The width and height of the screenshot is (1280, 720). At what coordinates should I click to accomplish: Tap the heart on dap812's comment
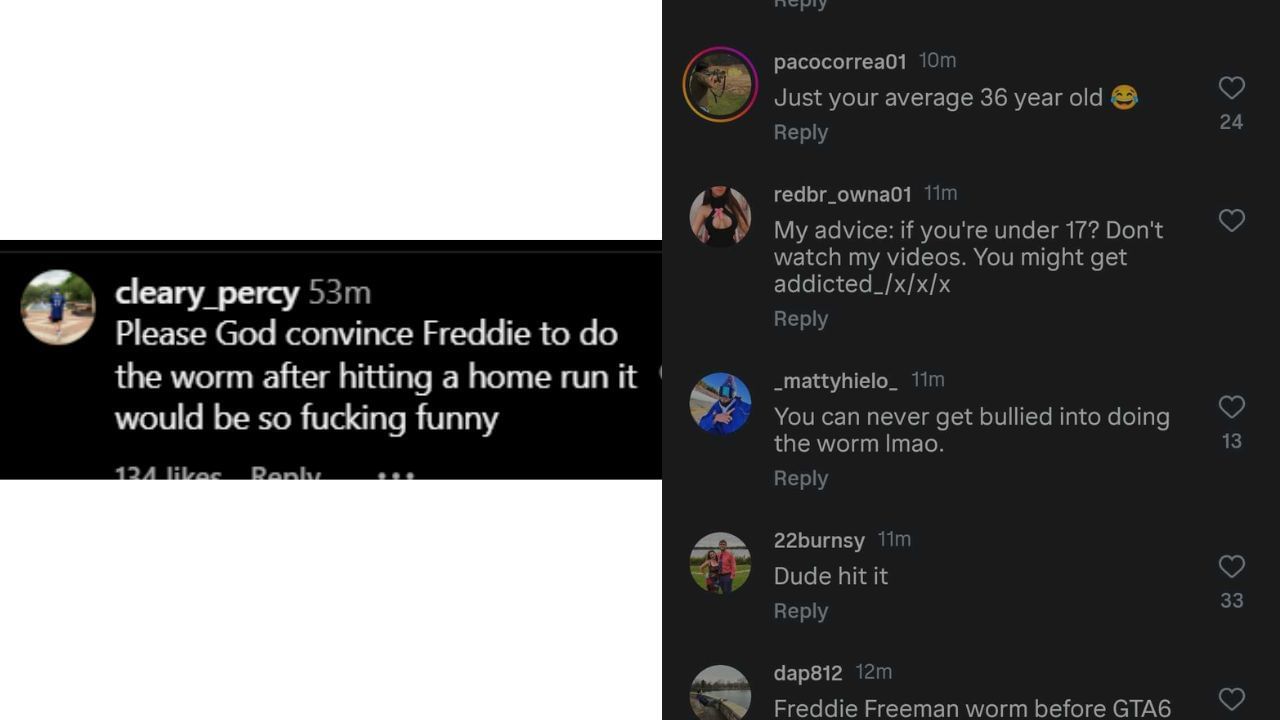pyautogui.click(x=1231, y=700)
